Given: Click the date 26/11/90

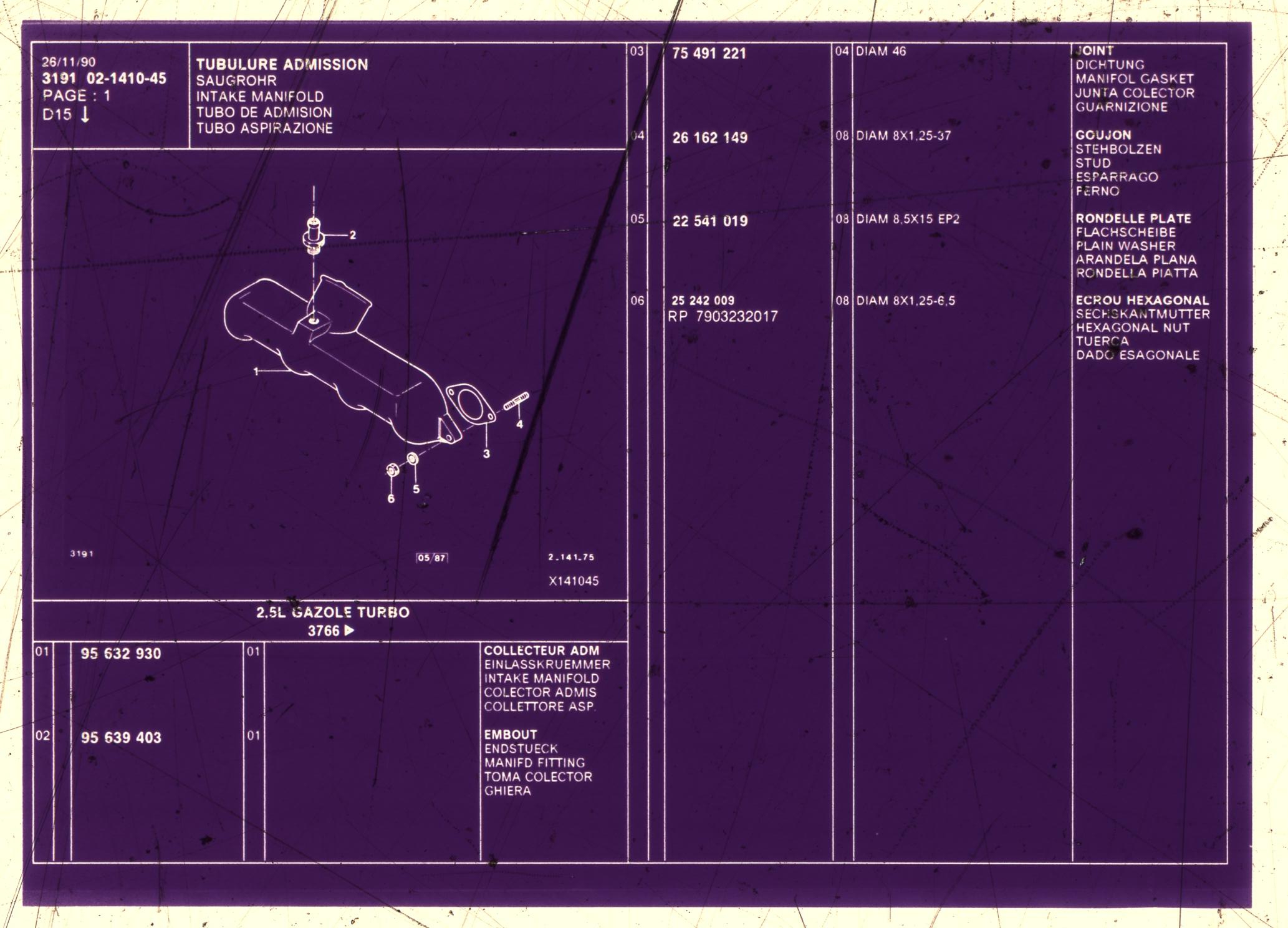Looking at the screenshot, I should pyautogui.click(x=69, y=62).
